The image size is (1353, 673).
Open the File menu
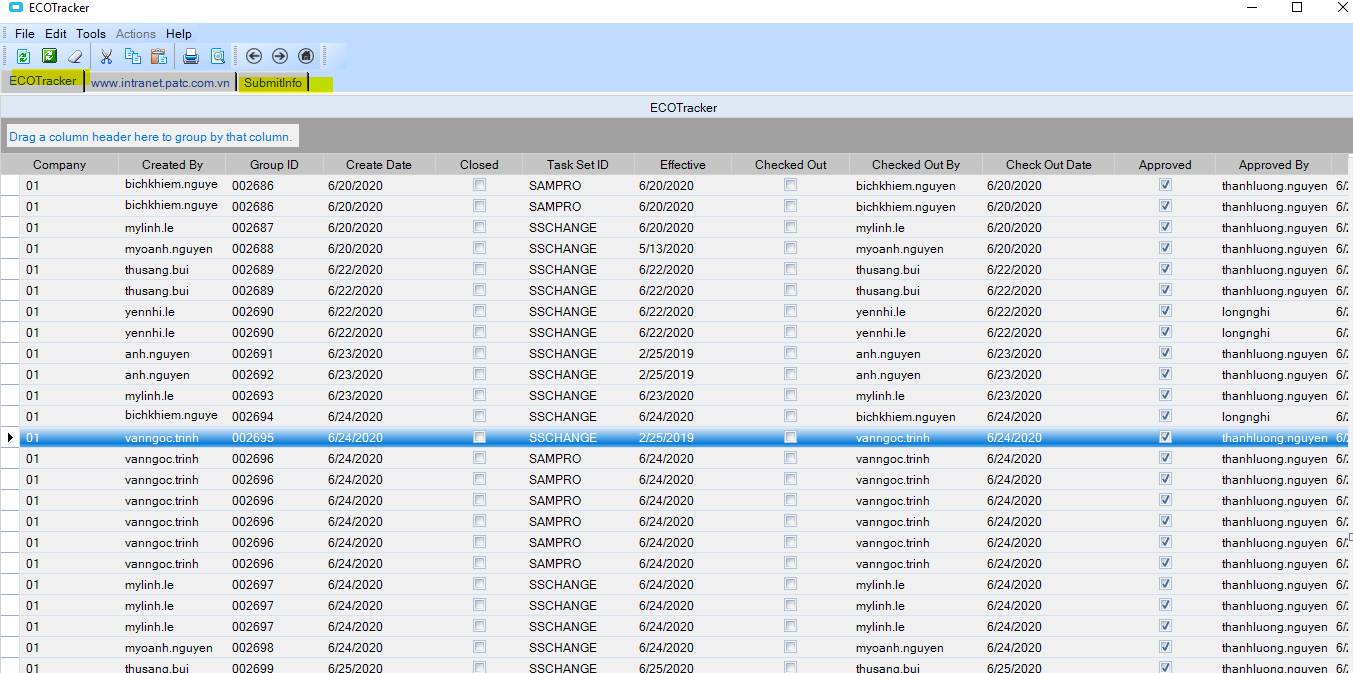[24, 34]
